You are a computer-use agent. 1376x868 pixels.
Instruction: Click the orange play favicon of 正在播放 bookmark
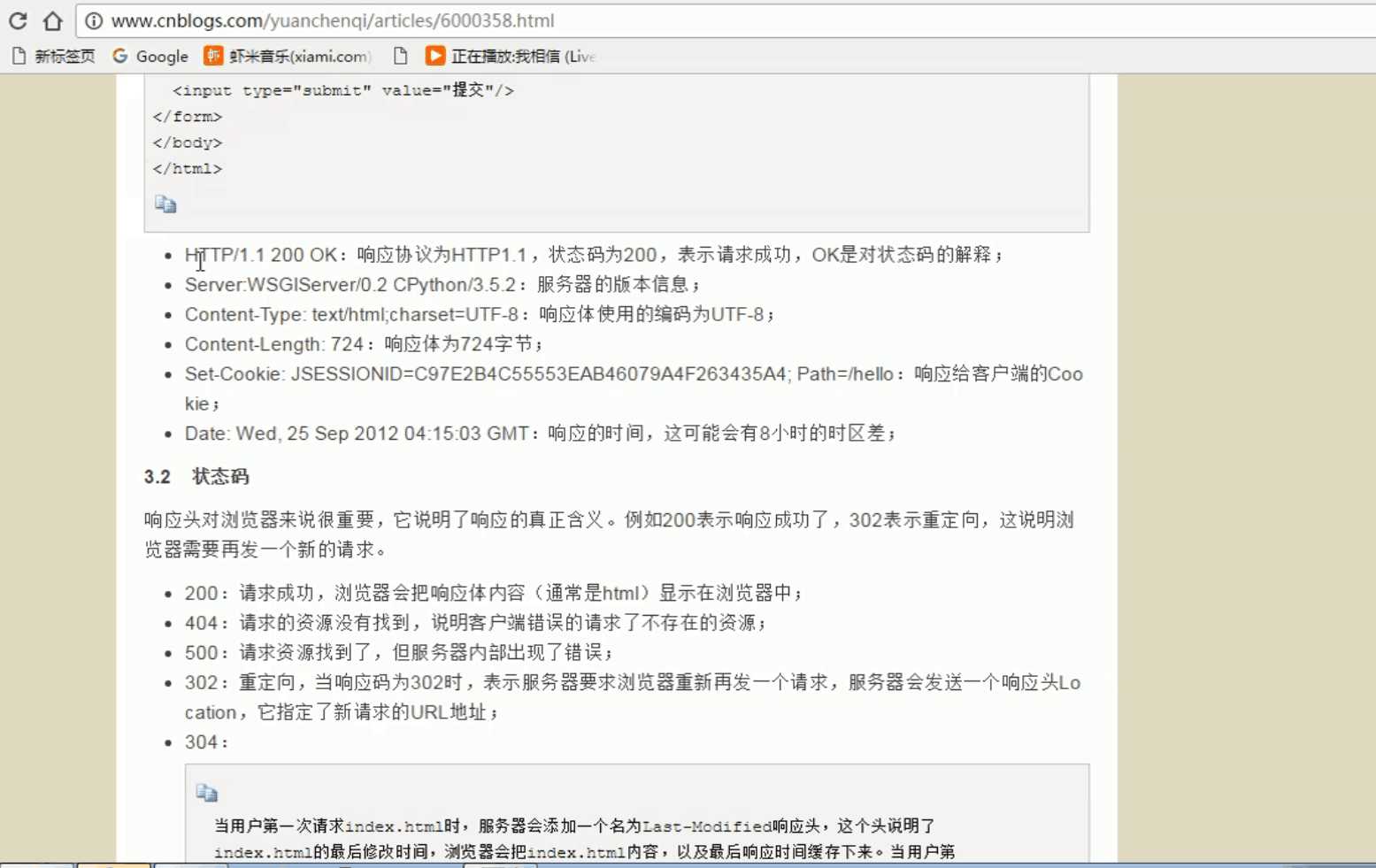point(434,57)
